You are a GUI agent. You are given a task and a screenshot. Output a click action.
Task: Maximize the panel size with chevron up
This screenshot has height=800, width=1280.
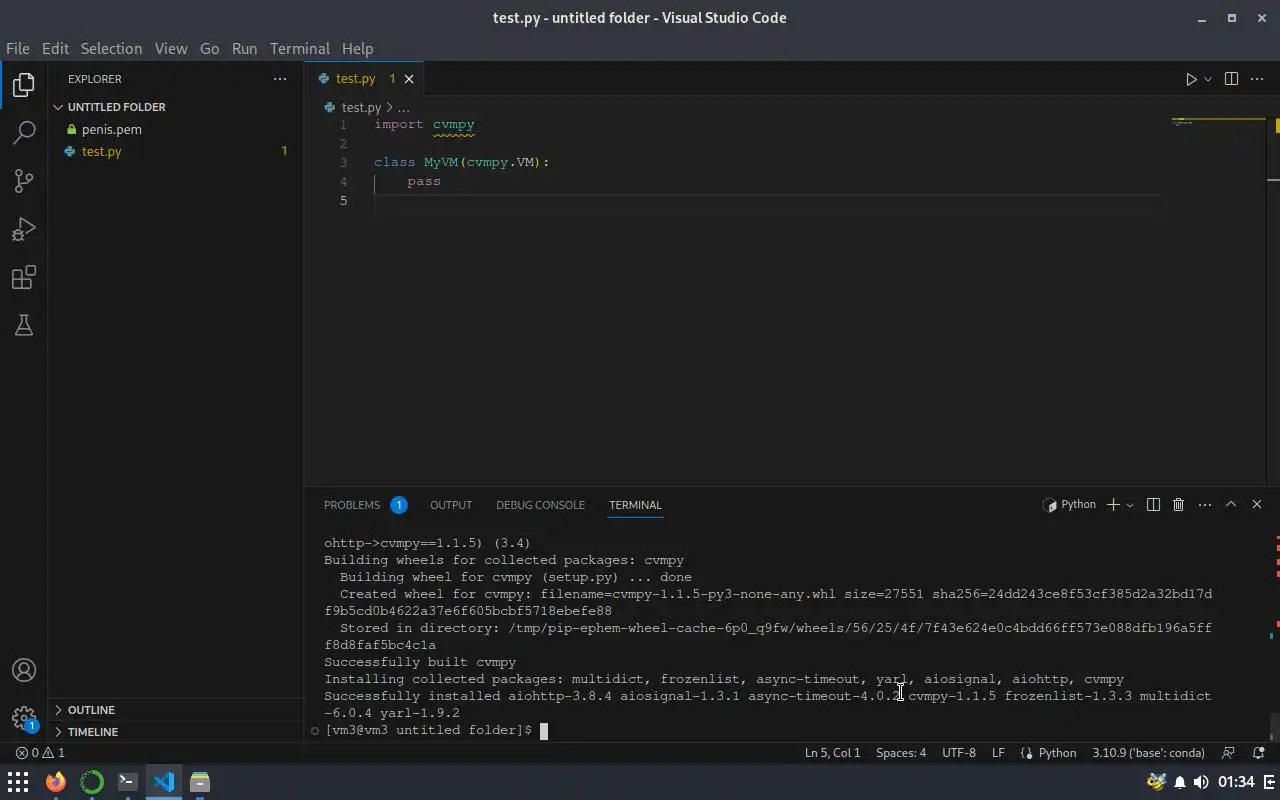pyautogui.click(x=1231, y=505)
